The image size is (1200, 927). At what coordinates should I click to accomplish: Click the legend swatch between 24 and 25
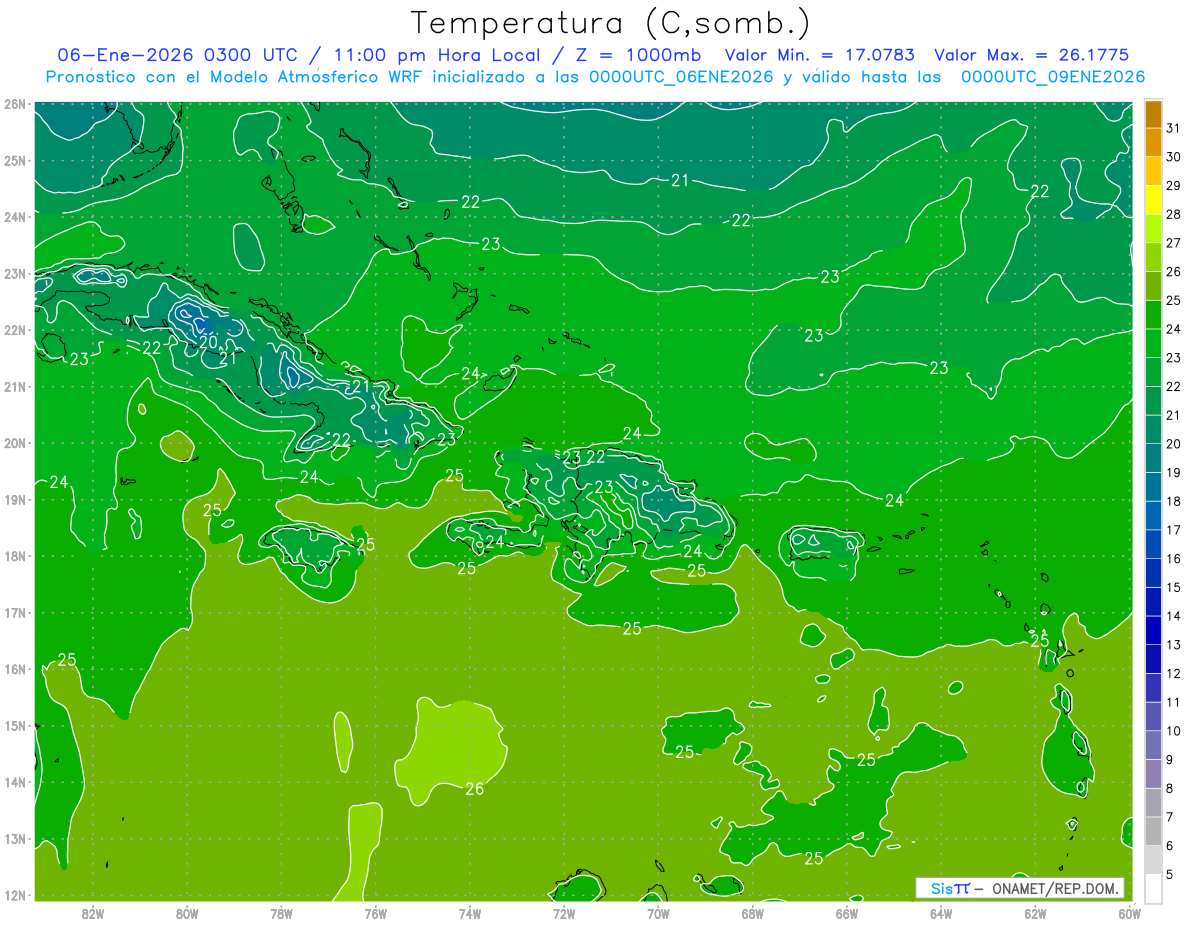point(1153,315)
